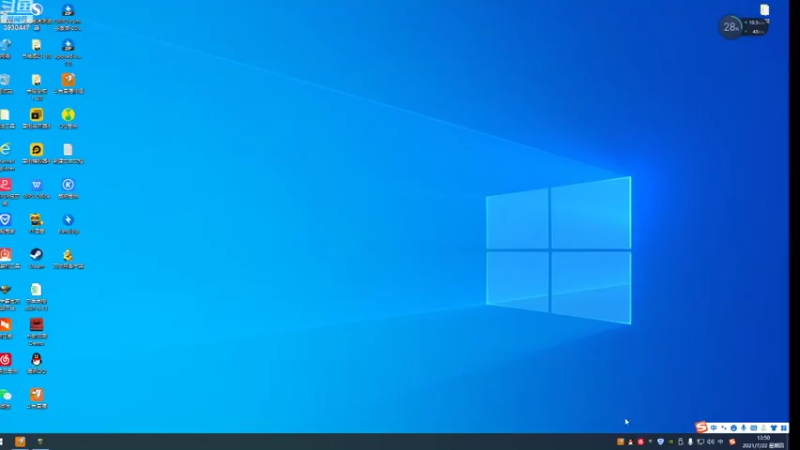Open the yellow black-square player icon
Screen dimensions: 800x450
tap(36, 115)
